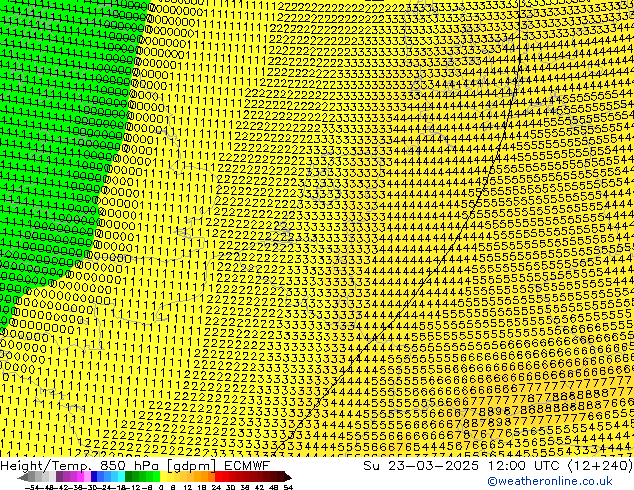This screenshot has height=490, width=634.
Task: Pick the bright yellow legend swatch
Action: click(163, 477)
